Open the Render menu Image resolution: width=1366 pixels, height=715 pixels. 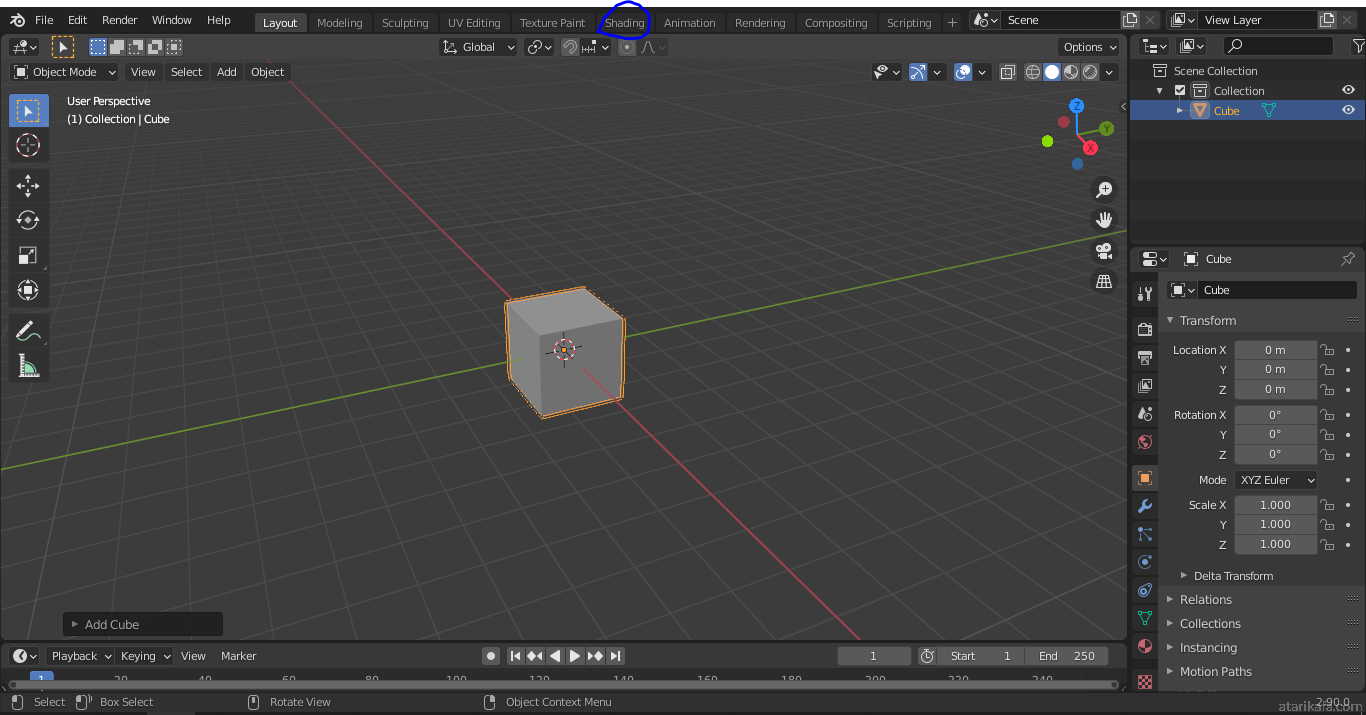(x=119, y=20)
